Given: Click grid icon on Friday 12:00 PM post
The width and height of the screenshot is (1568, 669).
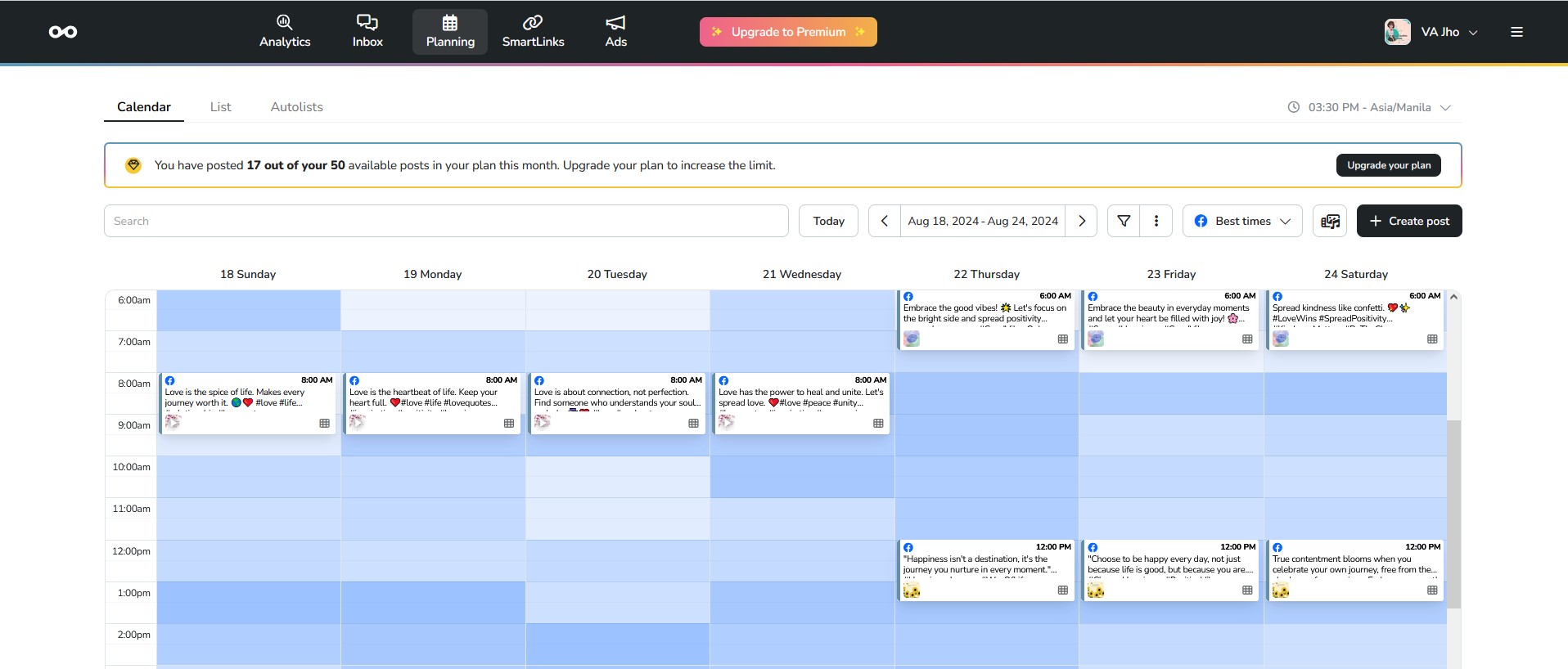Looking at the screenshot, I should point(1247,590).
